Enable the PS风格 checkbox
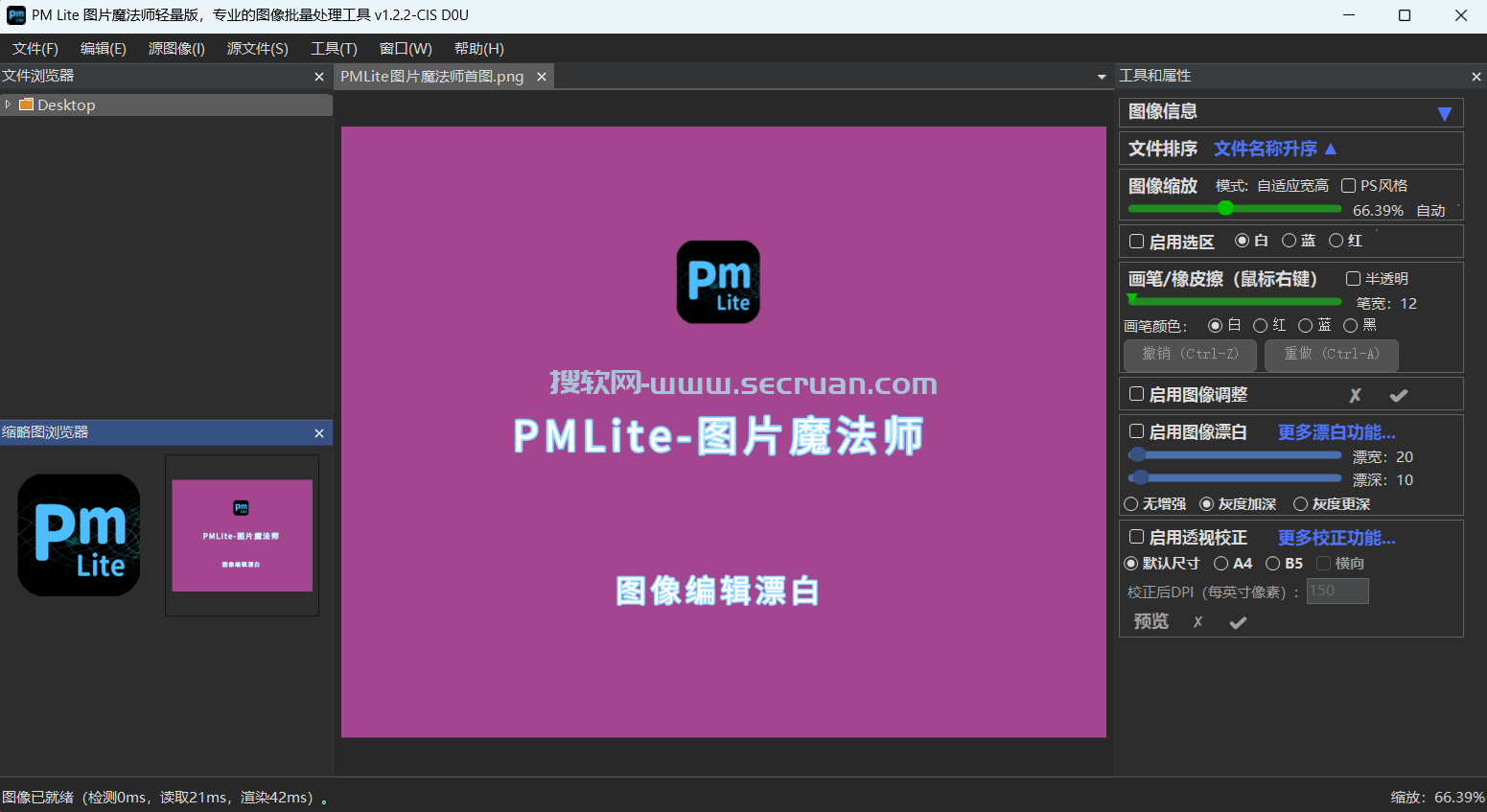This screenshot has height=812, width=1487. coord(1348,186)
